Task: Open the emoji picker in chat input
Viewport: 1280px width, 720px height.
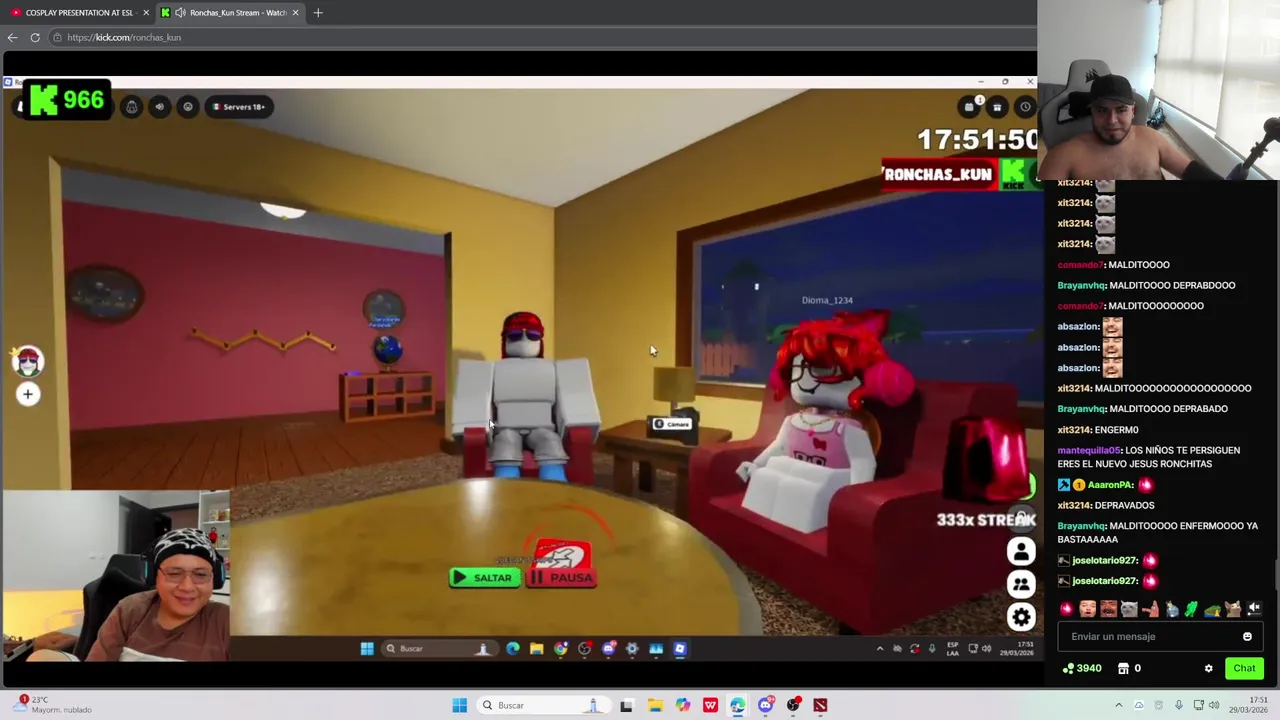Action: 1247,636
